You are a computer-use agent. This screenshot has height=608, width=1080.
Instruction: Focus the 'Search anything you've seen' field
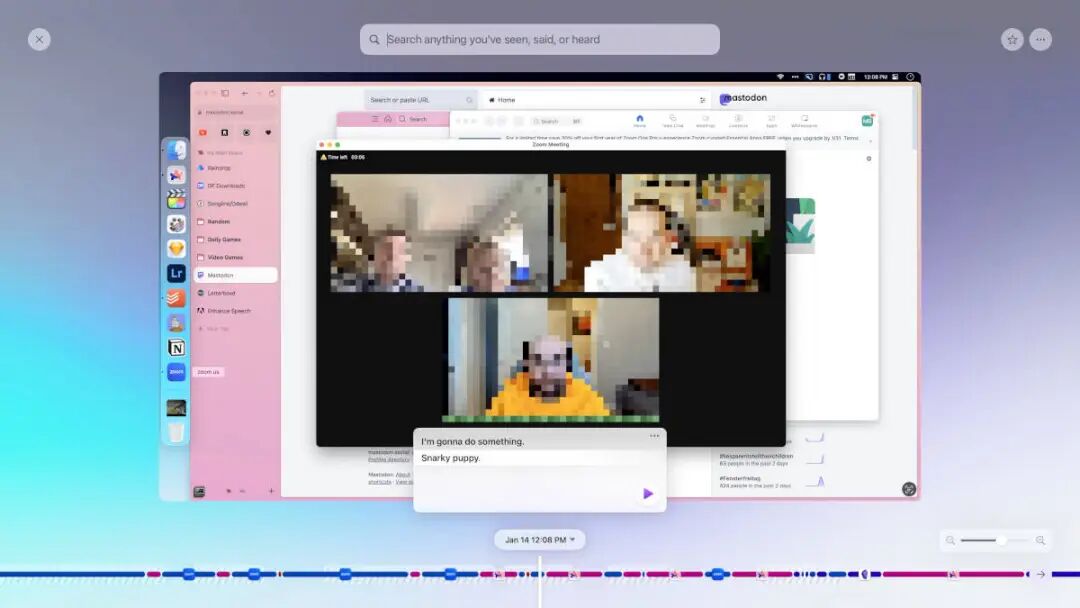click(x=539, y=39)
